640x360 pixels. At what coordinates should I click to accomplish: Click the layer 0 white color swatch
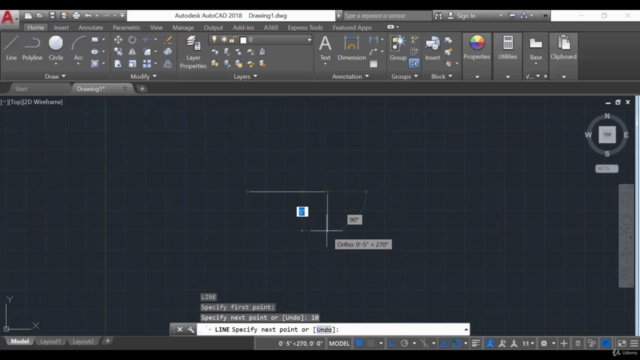pos(243,40)
